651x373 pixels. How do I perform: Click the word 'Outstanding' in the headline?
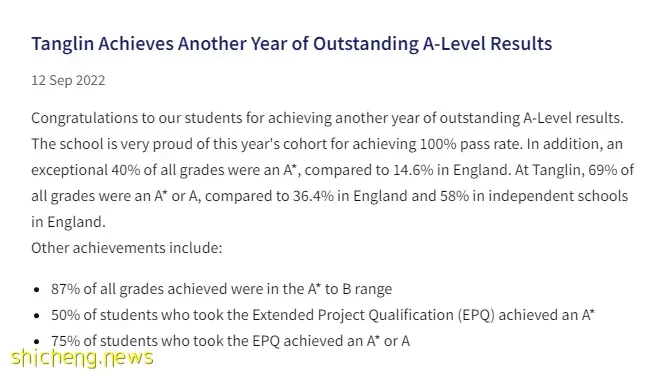click(x=366, y=44)
